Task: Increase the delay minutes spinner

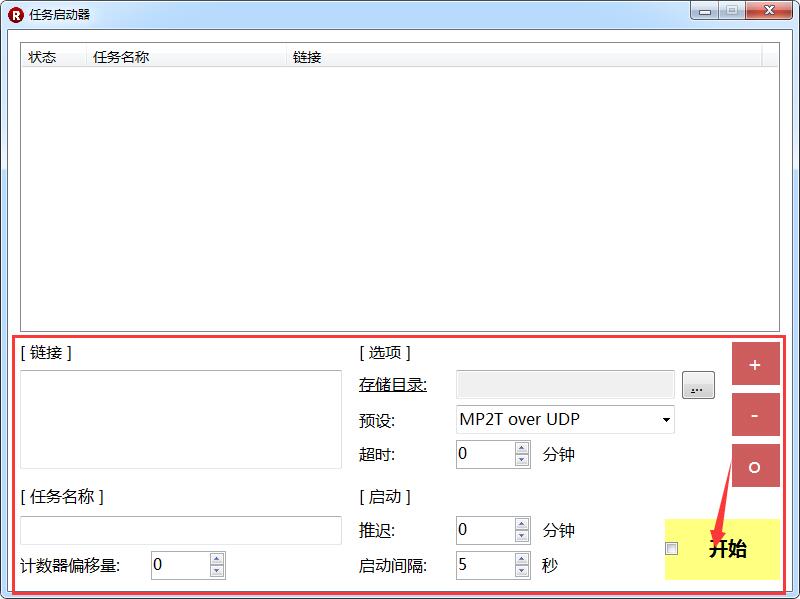Action: [x=522, y=524]
